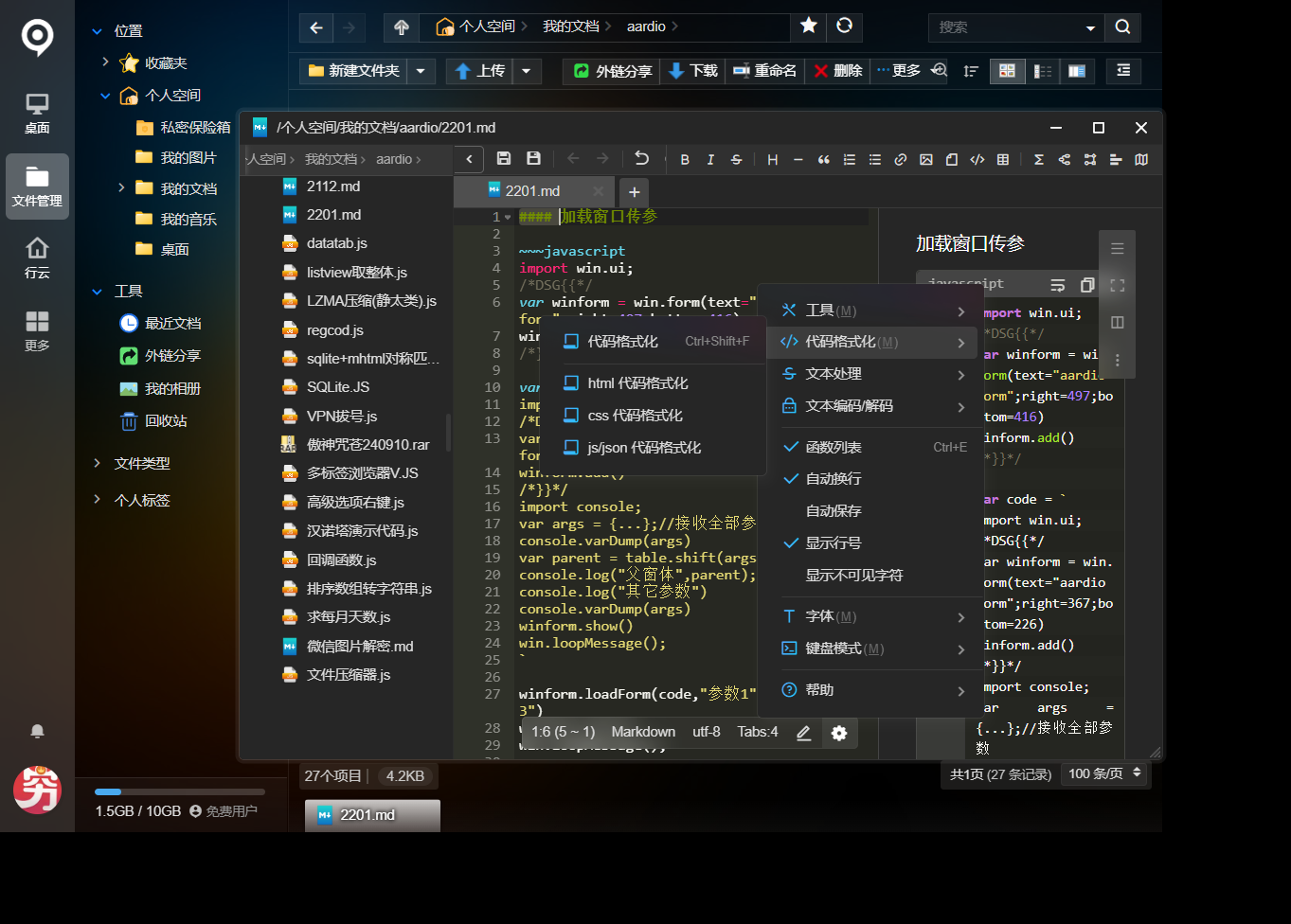Image resolution: width=1291 pixels, height=924 pixels.
Task: Click the fullscreen icon in the preview side panel
Action: click(1118, 285)
